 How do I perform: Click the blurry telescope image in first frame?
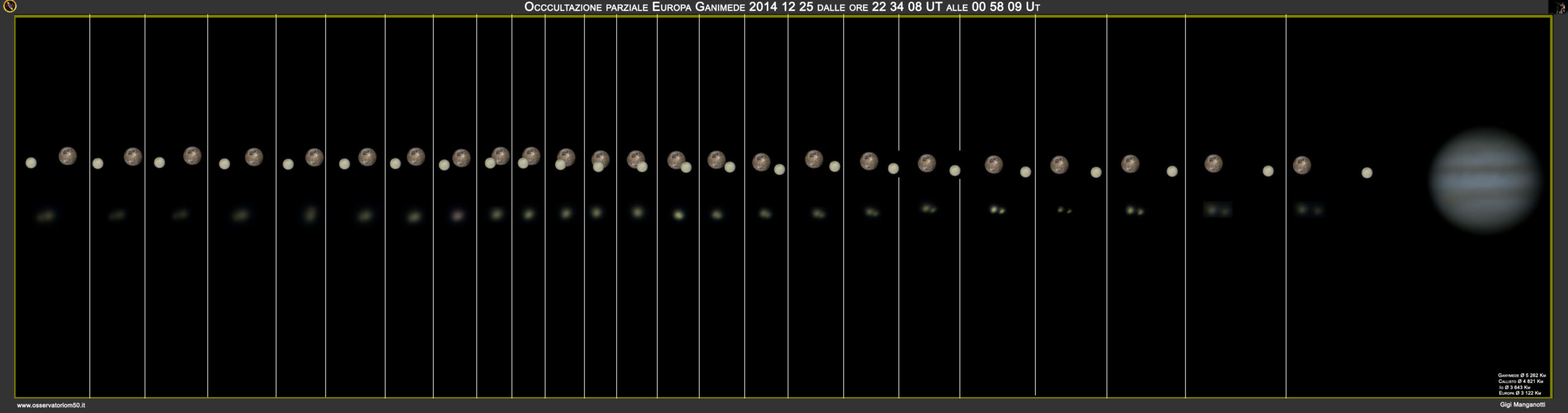(x=46, y=216)
